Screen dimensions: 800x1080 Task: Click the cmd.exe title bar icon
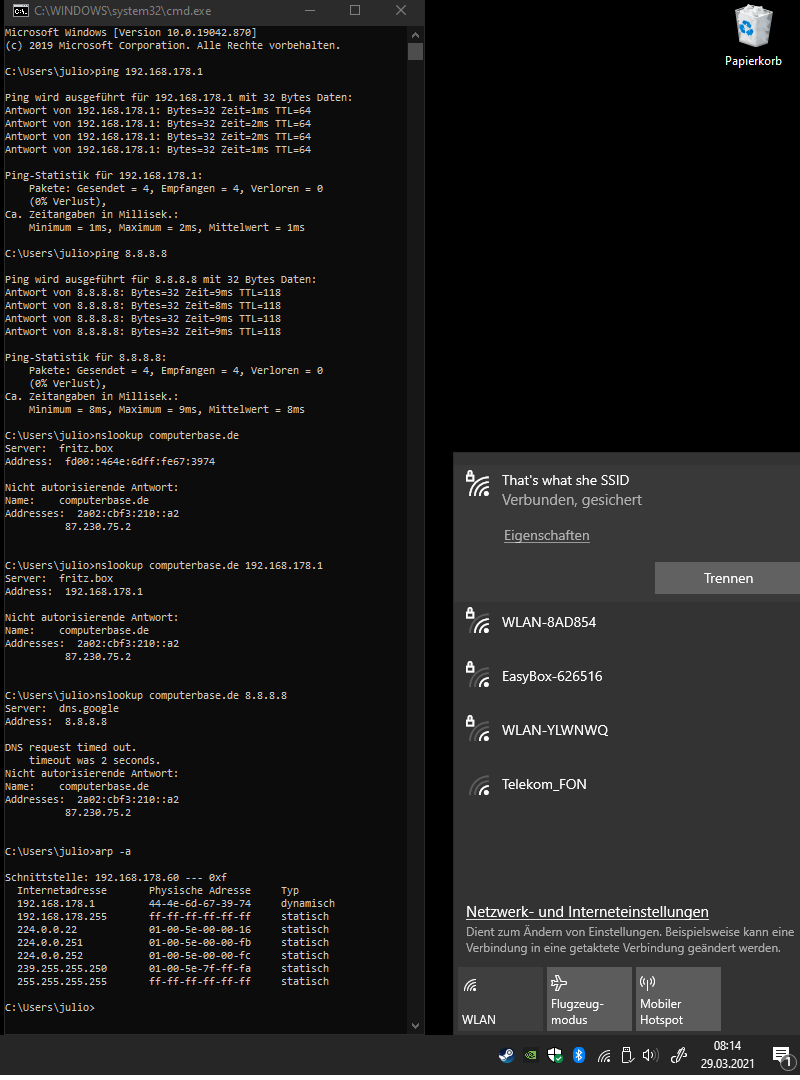point(21,10)
